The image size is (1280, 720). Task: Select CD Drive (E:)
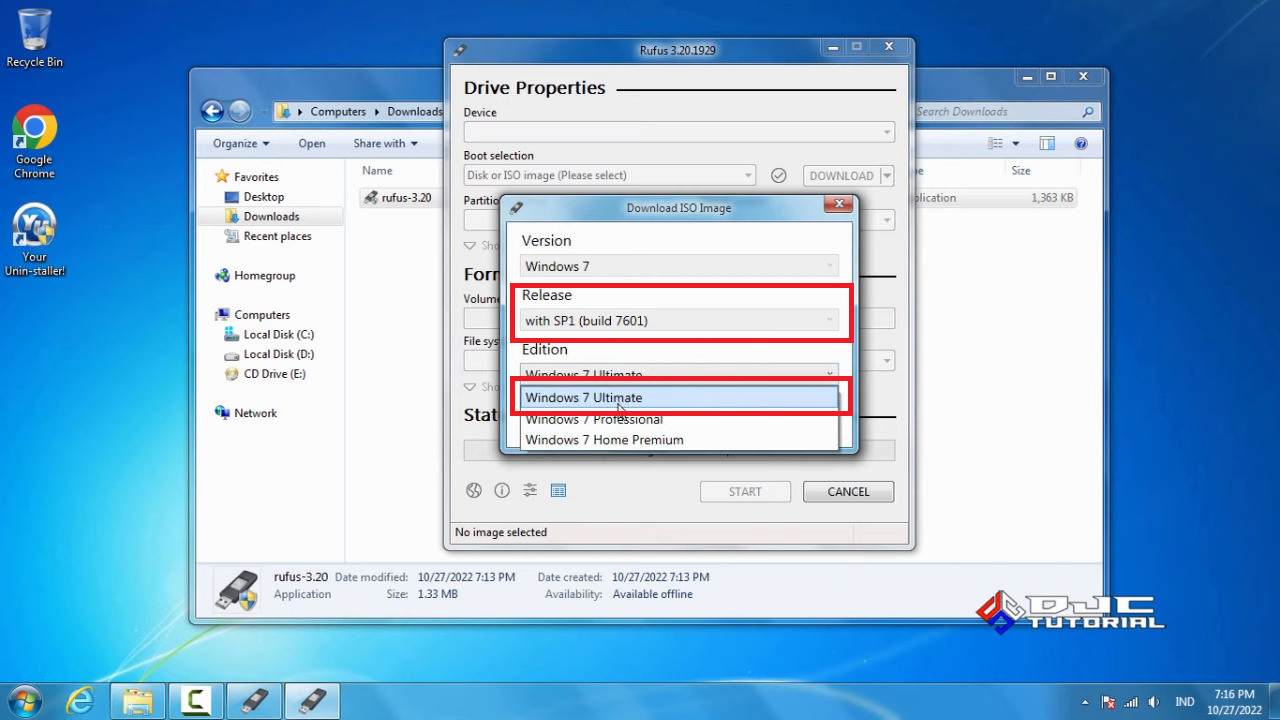click(x=274, y=374)
